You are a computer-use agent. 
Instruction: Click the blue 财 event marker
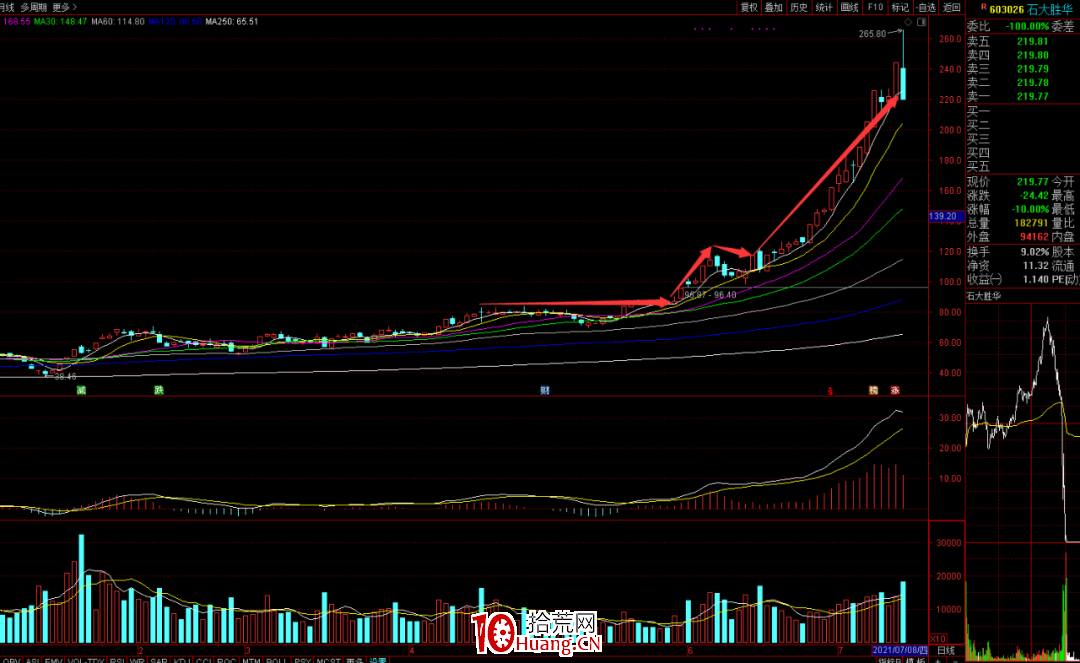(545, 390)
